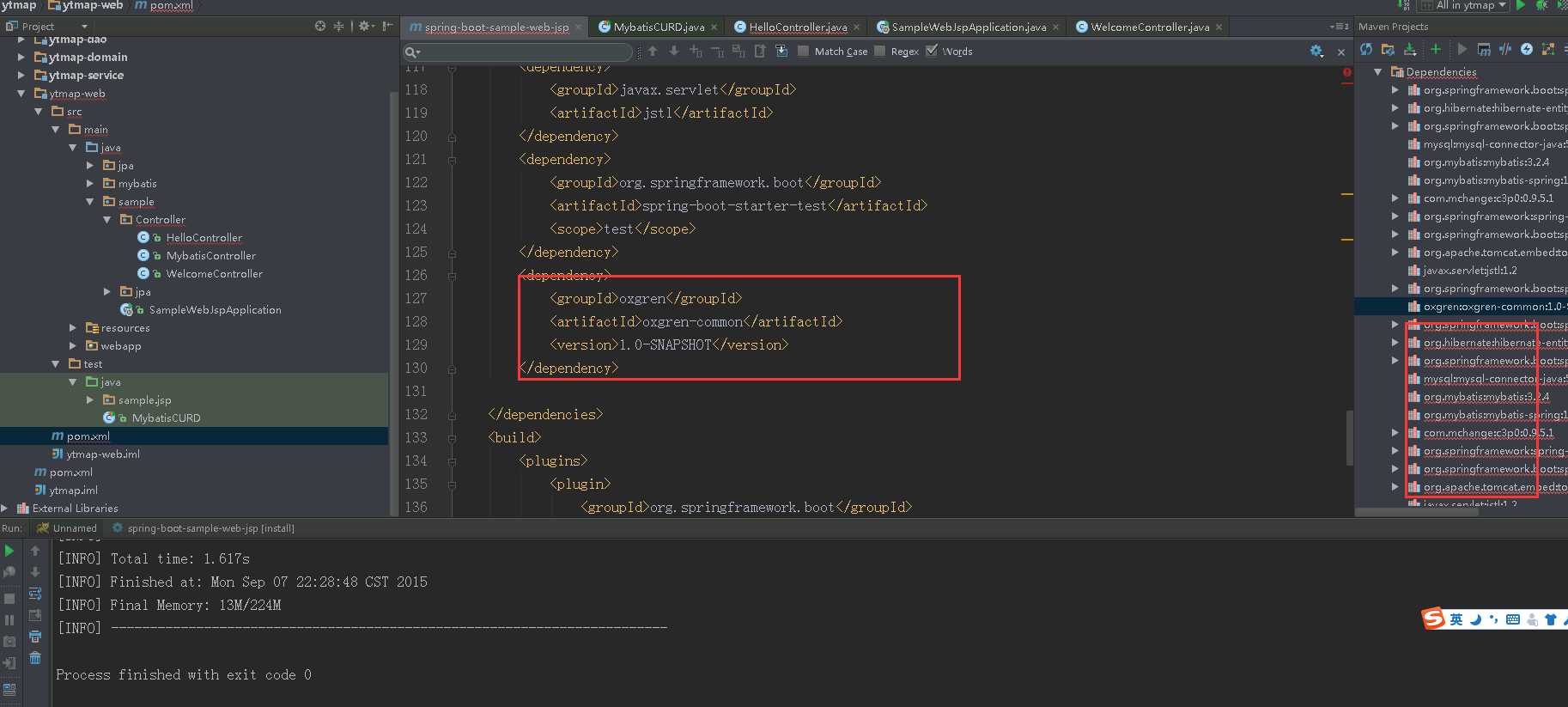Switch to HelloController.java tab
Screen dimensions: 1568x707
tap(798, 27)
